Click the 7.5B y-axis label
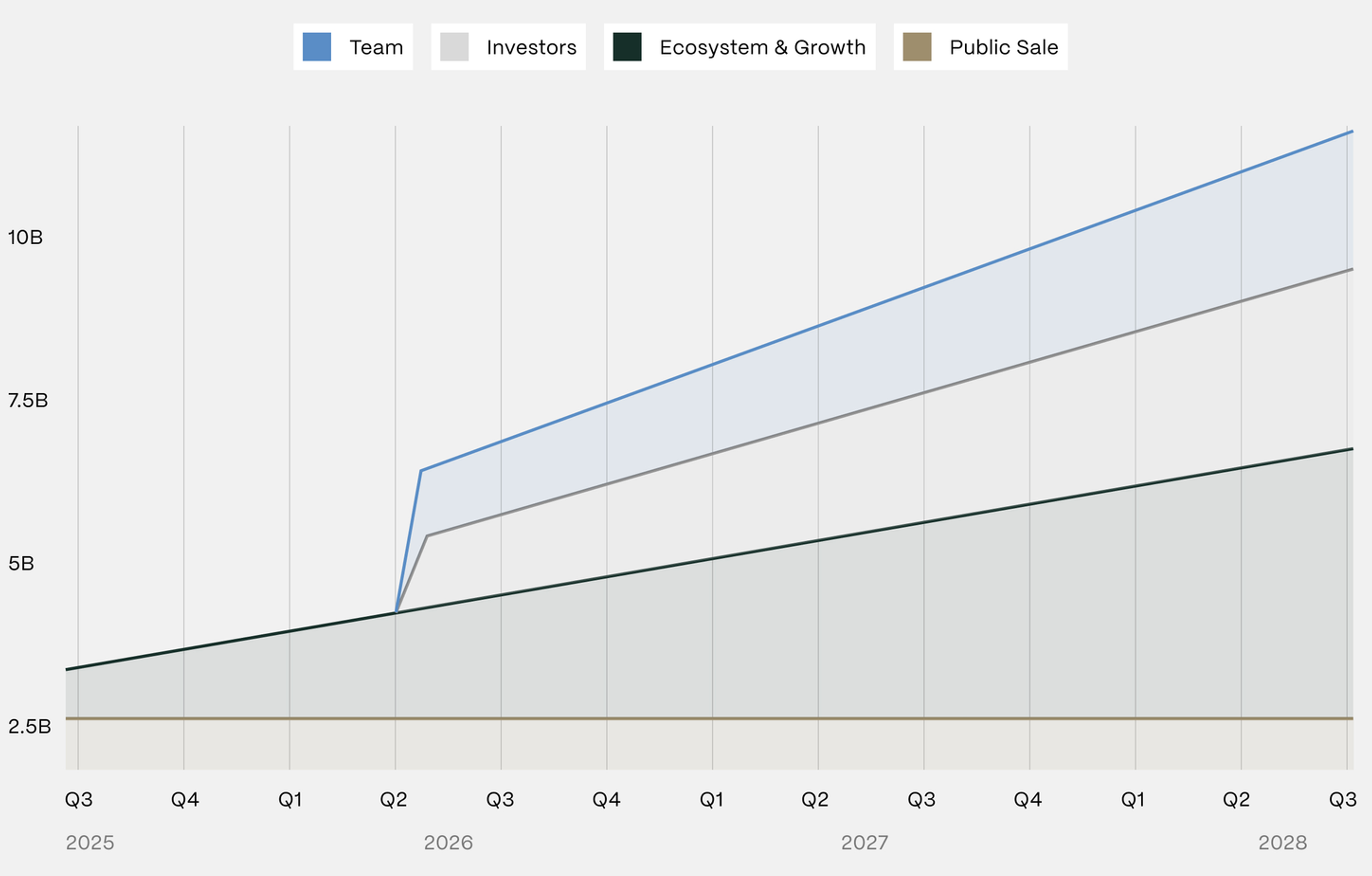Viewport: 1372px width, 876px height. (28, 401)
